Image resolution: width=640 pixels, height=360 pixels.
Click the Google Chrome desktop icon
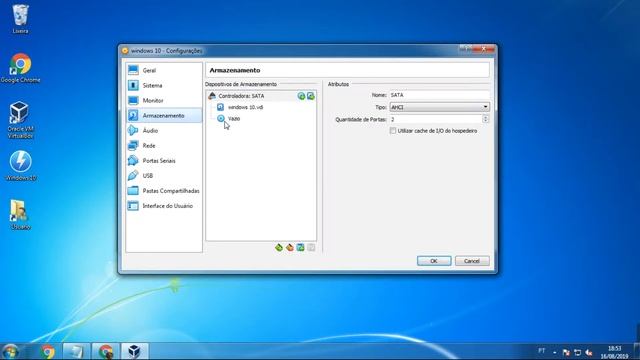pos(20,68)
